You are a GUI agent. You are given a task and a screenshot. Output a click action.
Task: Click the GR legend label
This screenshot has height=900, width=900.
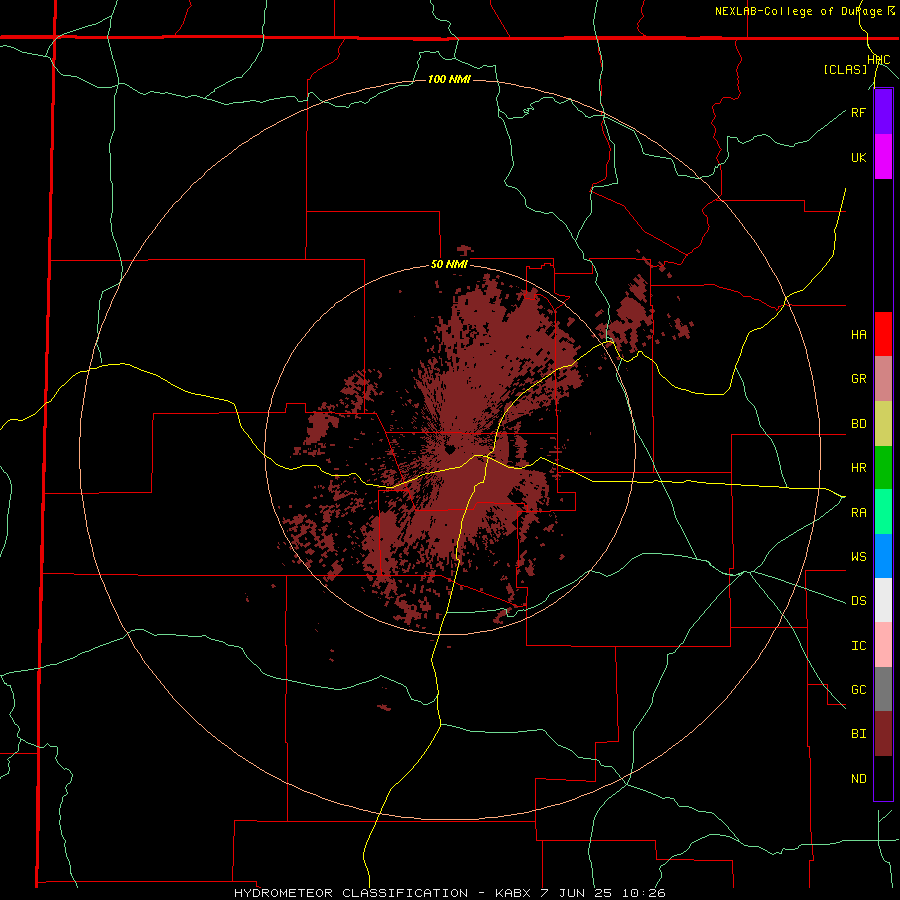click(x=858, y=379)
